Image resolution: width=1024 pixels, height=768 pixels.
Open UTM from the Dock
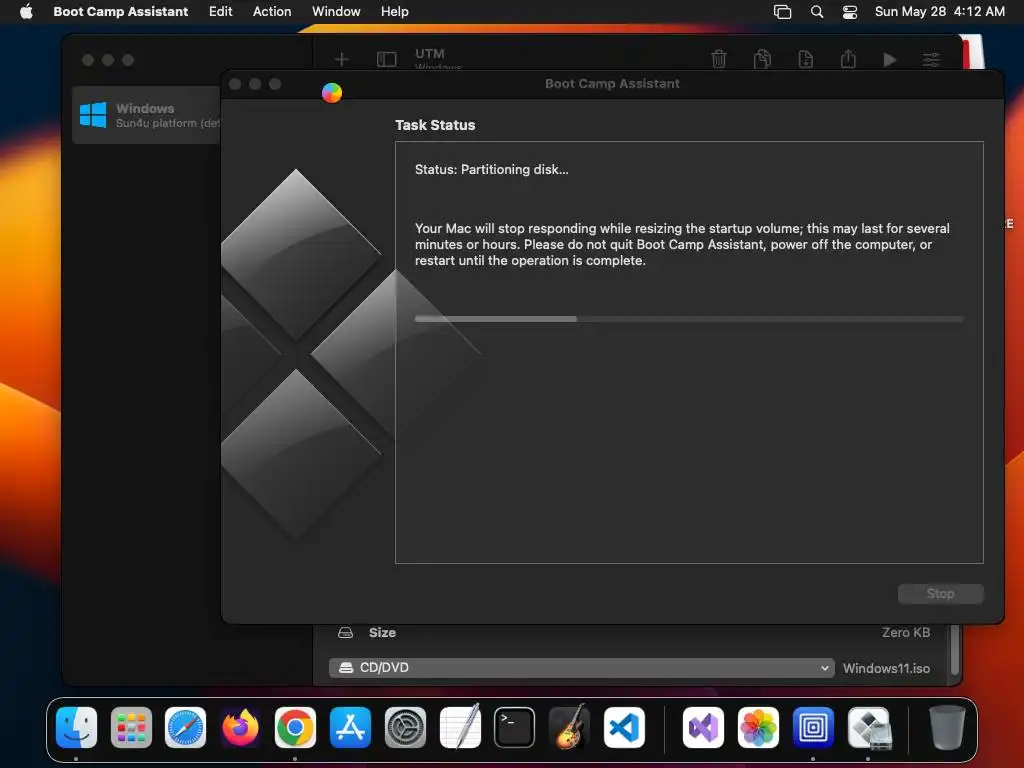pos(813,727)
